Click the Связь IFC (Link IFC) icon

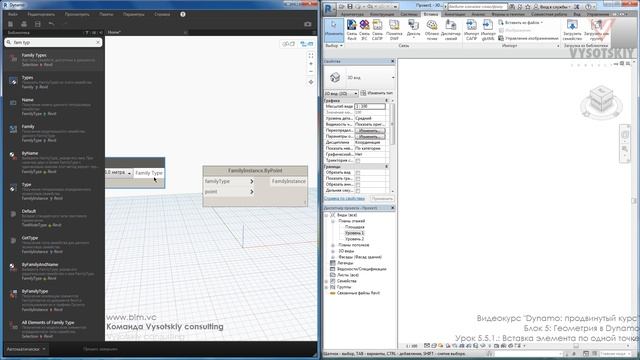tap(364, 30)
